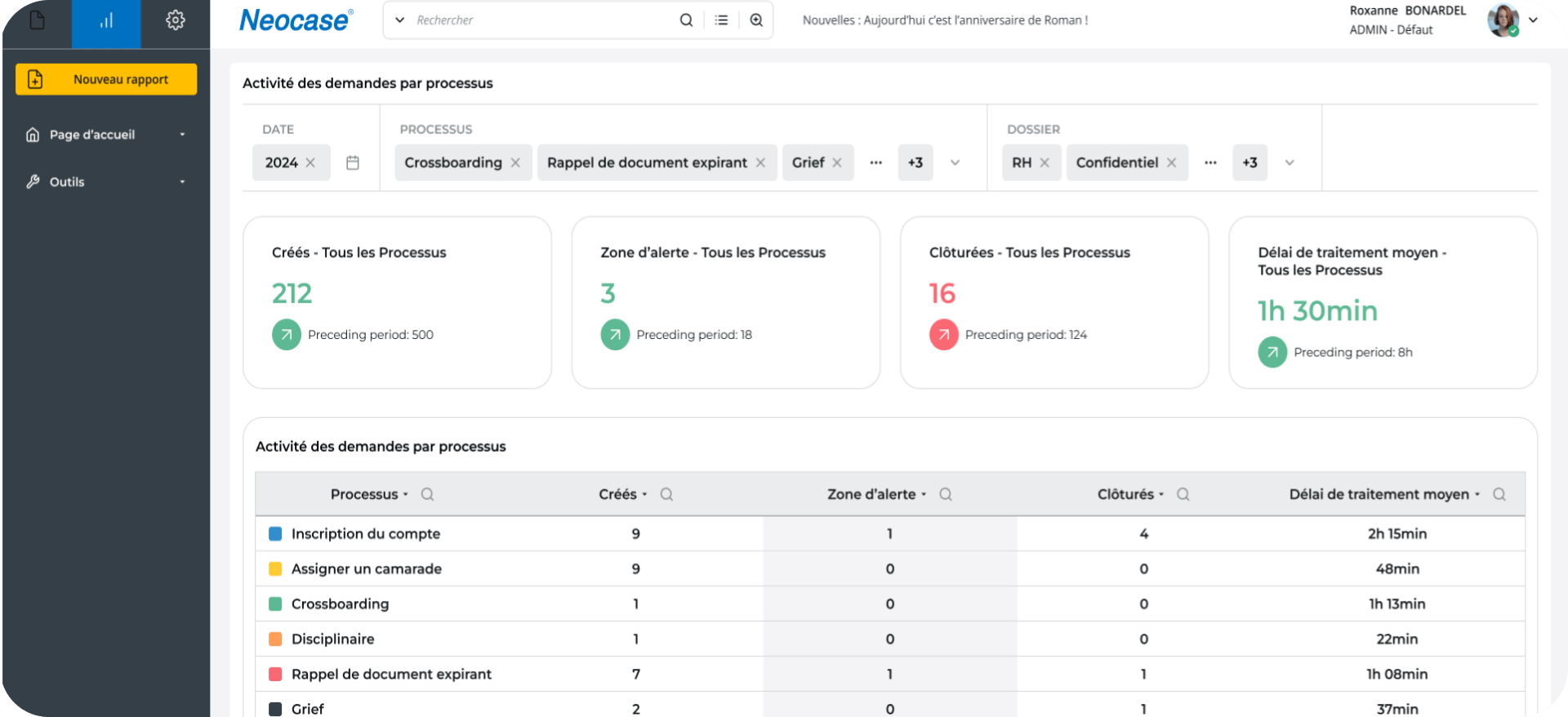
Task: Show the +3 more processes
Action: click(915, 163)
